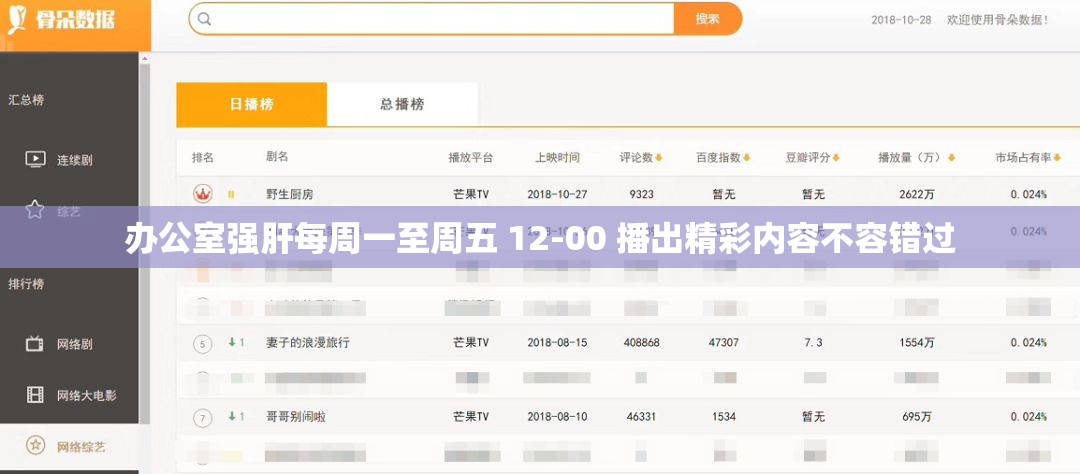Click the 欢迎使用骨朵数据 greeting text
1080x474 pixels.
tap(998, 20)
